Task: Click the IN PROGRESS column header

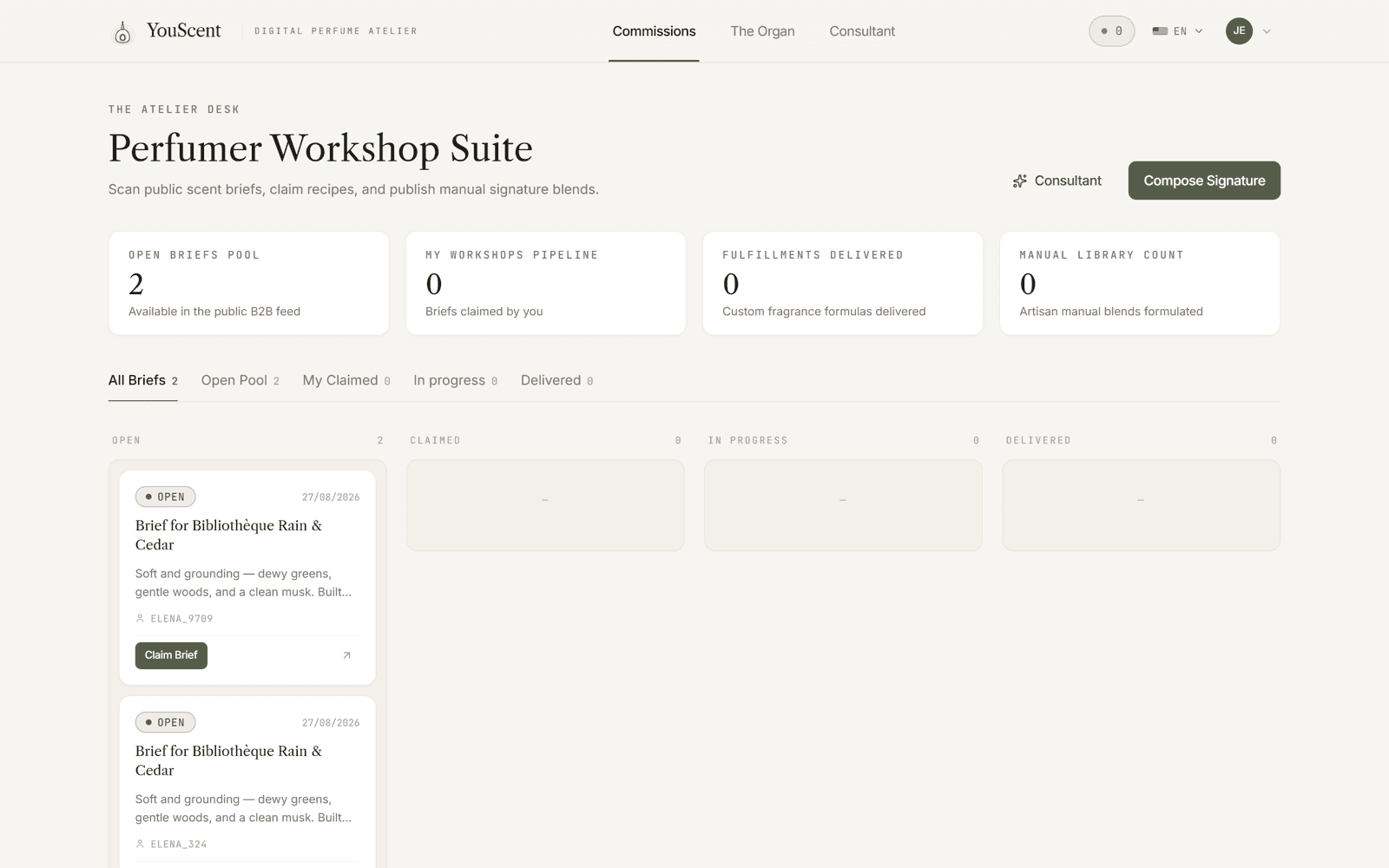Action: [747, 441]
